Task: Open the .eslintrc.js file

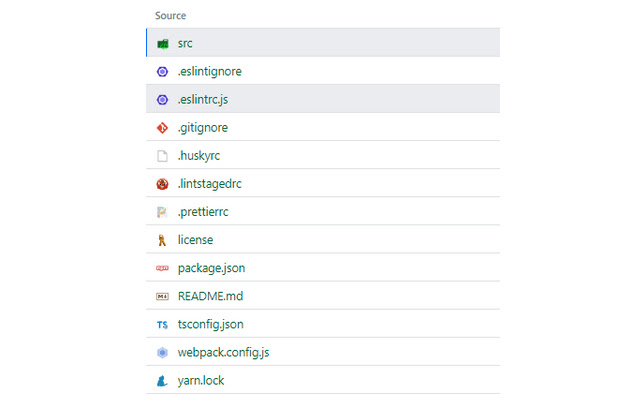Action: click(203, 100)
